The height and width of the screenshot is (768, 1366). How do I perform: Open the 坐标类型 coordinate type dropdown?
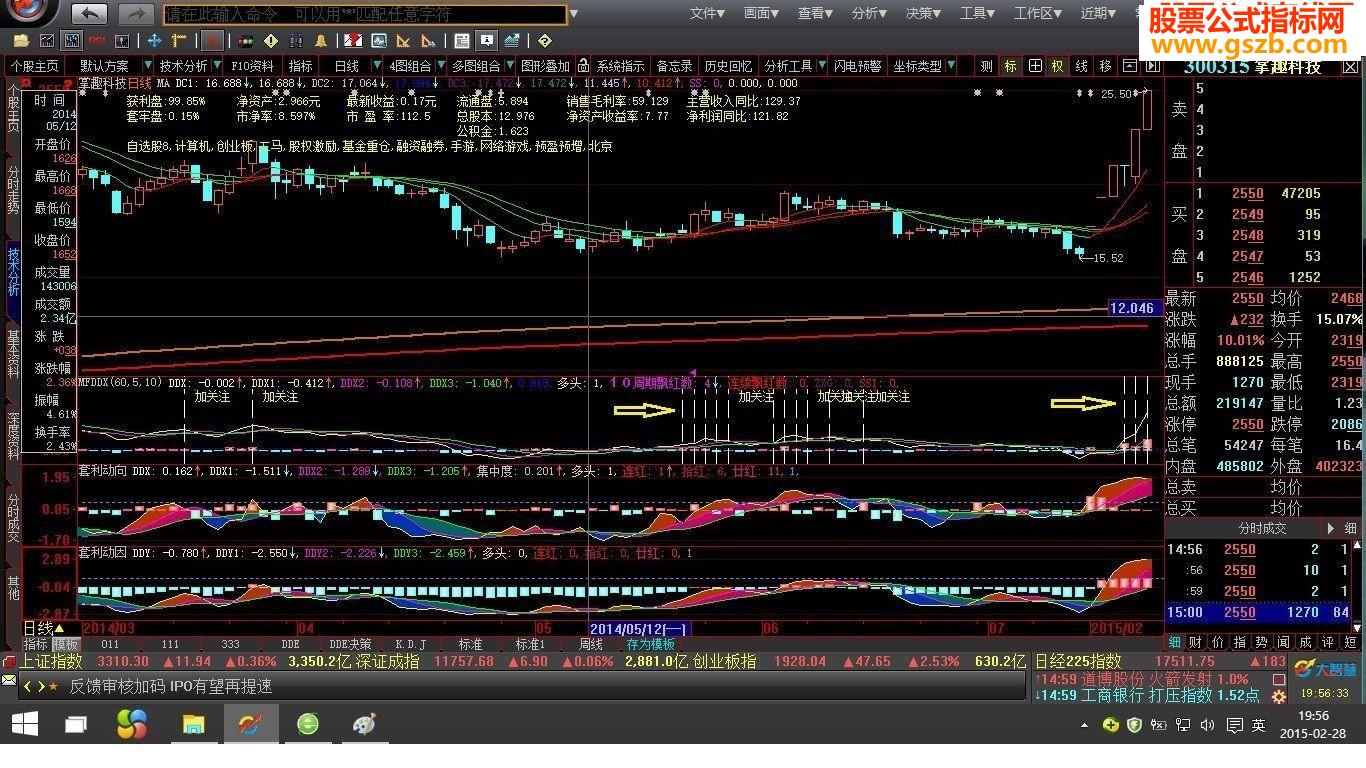916,65
